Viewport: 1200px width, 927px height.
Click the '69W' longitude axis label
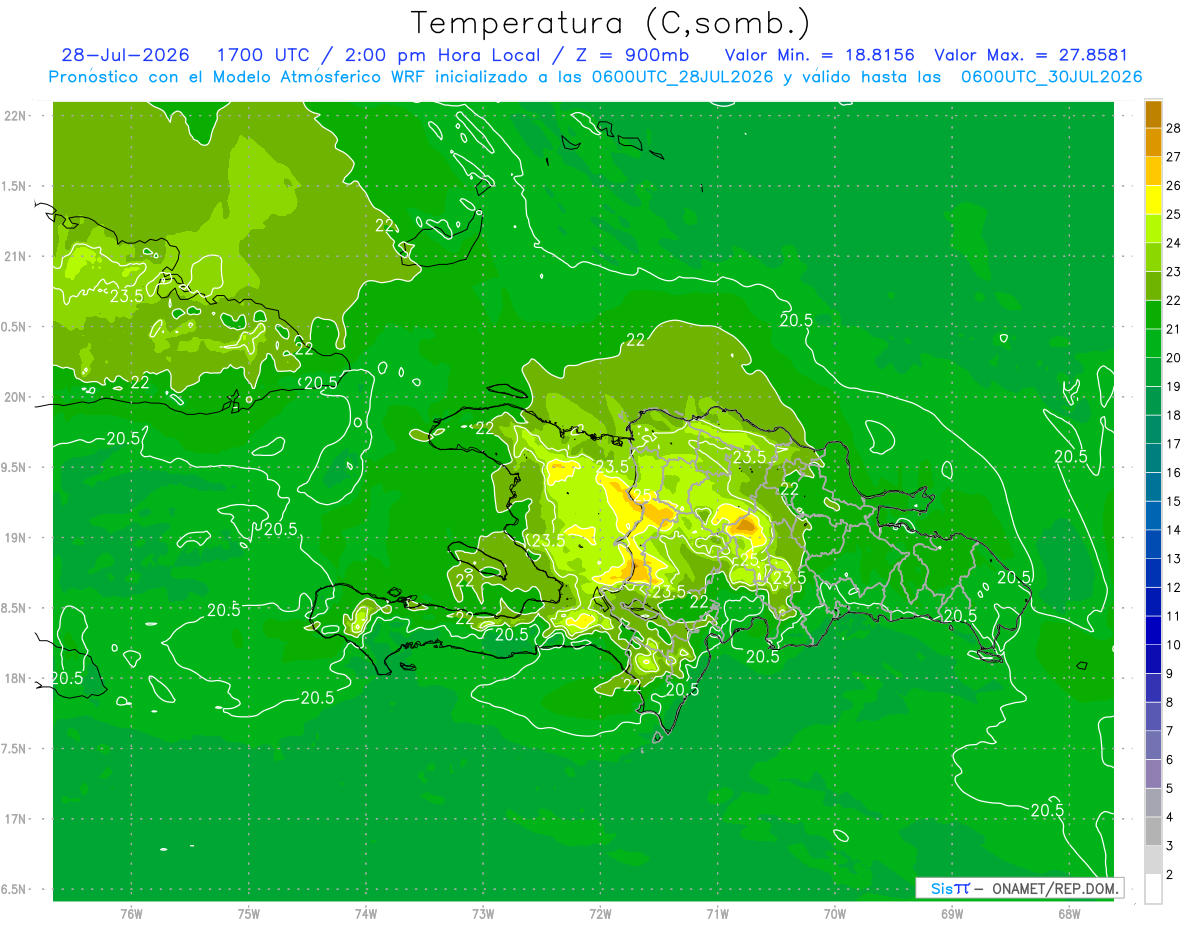952,914
